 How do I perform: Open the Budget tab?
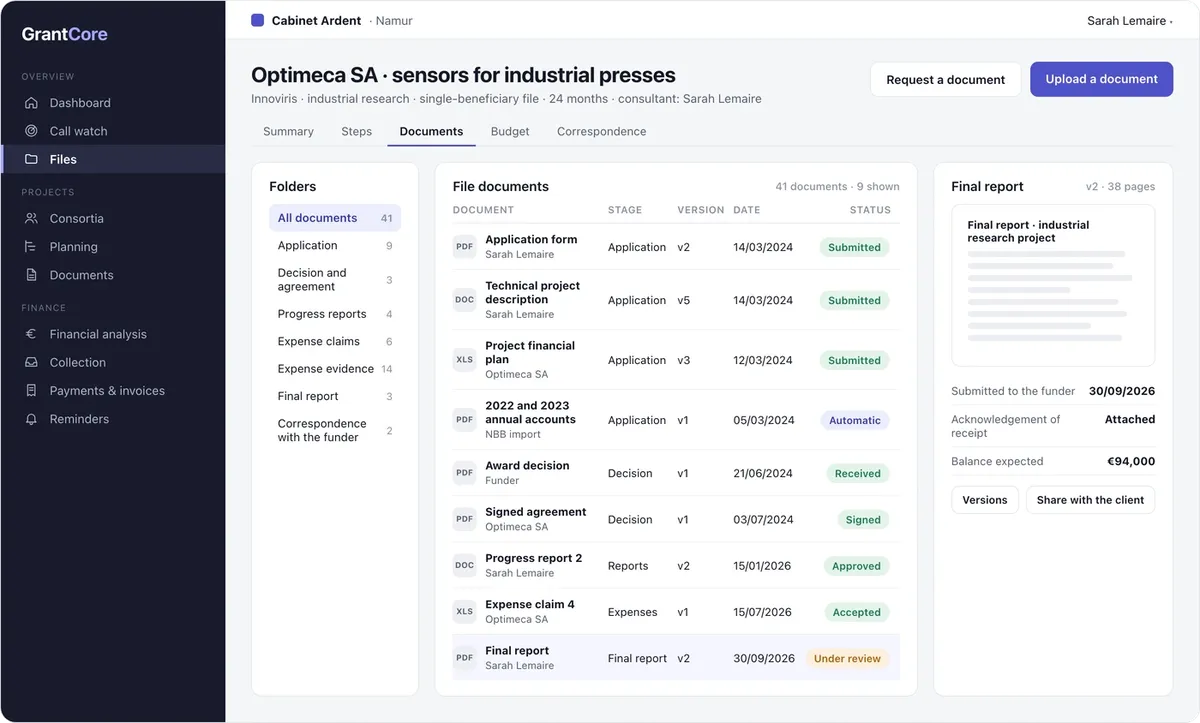pos(510,131)
